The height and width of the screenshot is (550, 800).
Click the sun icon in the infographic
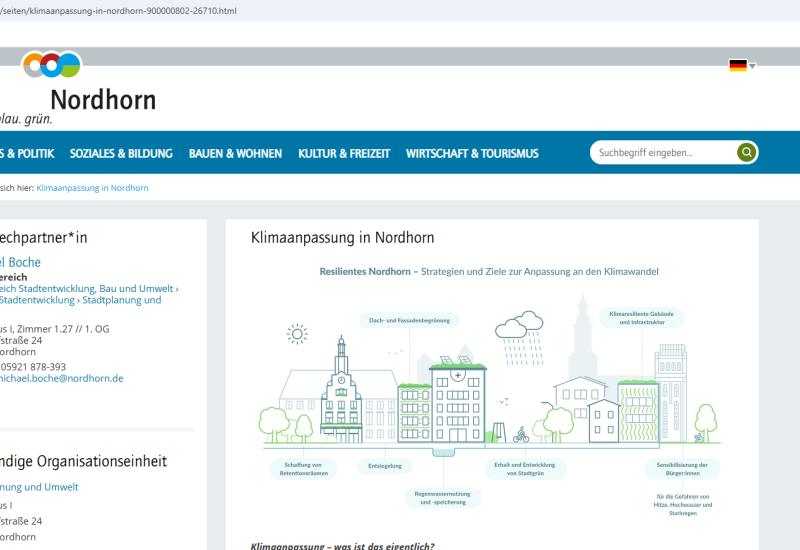tap(296, 333)
